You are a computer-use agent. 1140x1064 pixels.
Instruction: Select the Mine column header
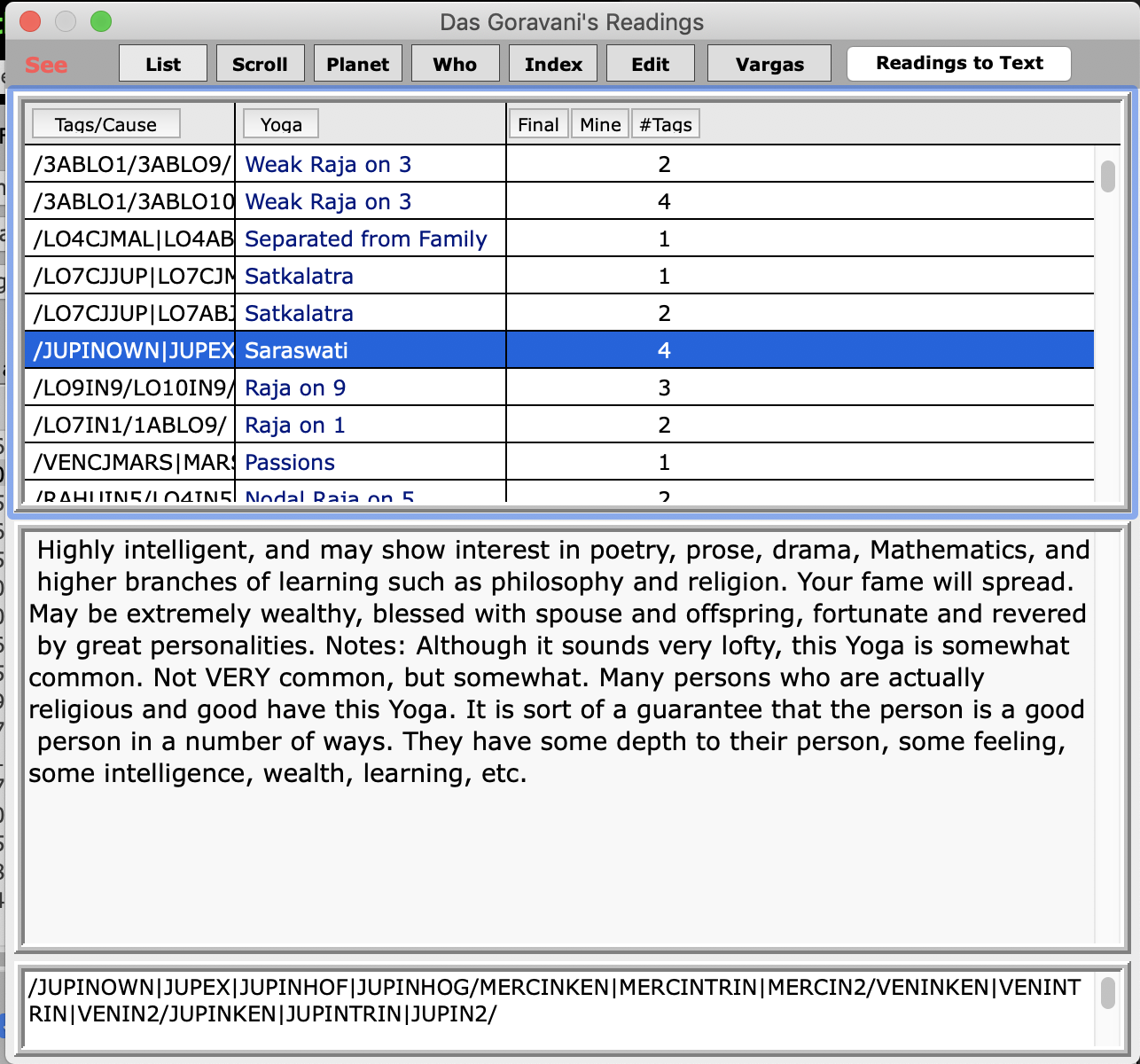600,124
